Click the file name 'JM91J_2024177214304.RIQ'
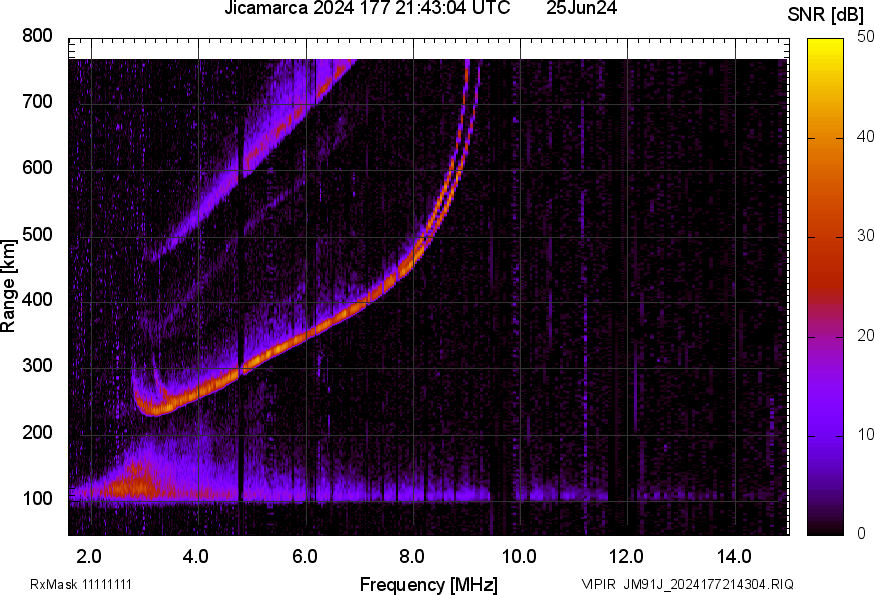 click(x=708, y=584)
